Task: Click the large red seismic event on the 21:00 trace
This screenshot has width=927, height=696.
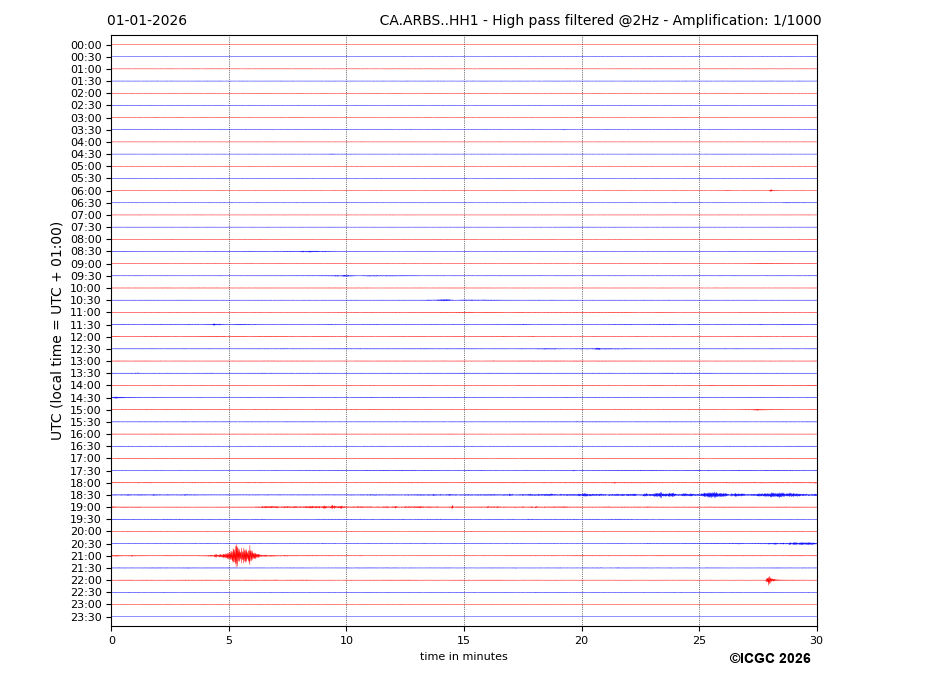Action: [x=238, y=555]
